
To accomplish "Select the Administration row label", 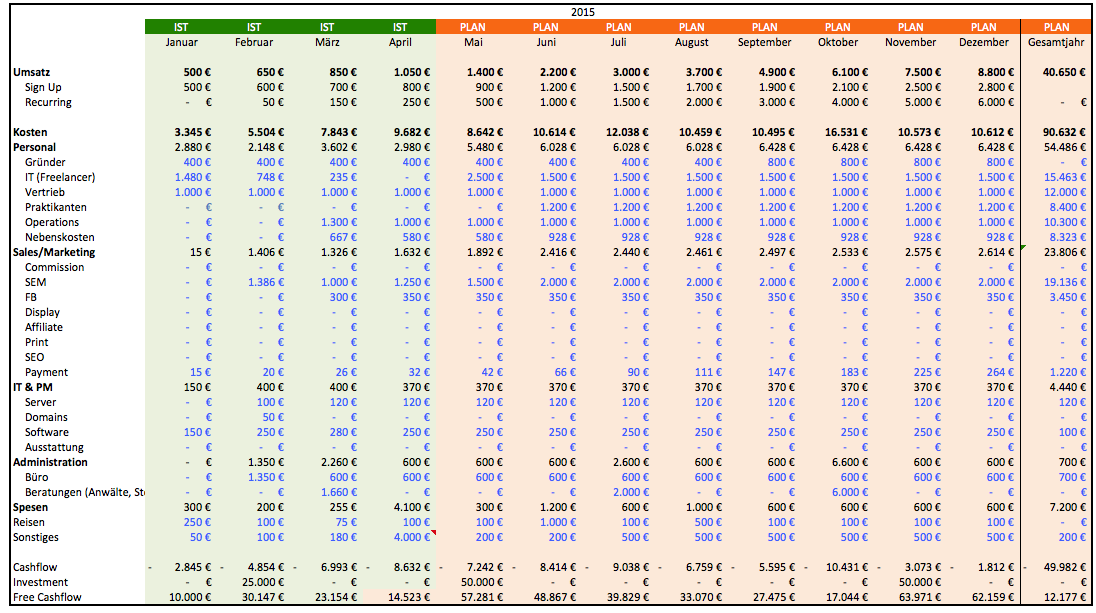I will pos(50,462).
